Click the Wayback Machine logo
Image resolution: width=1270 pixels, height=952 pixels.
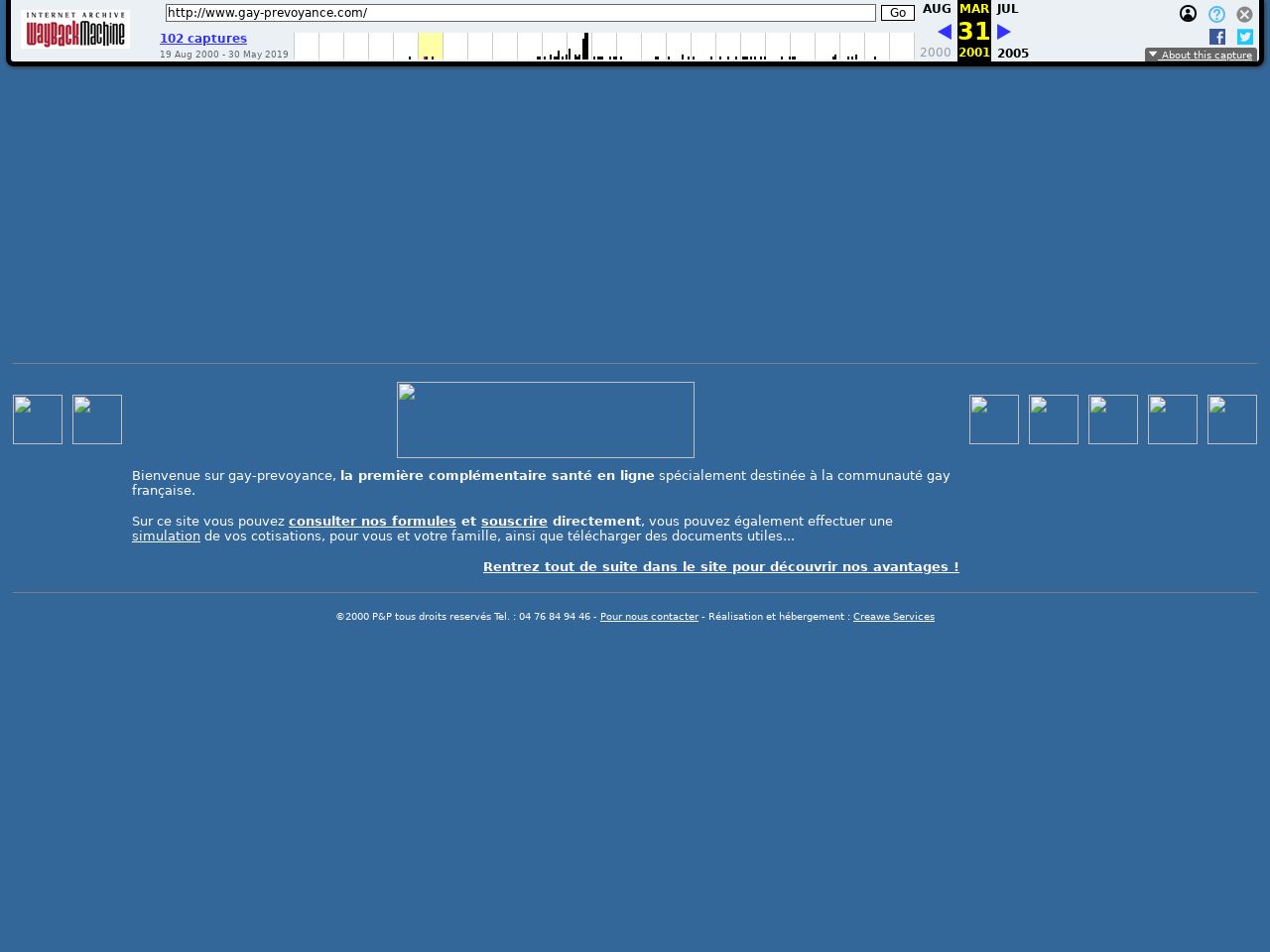[x=75, y=30]
